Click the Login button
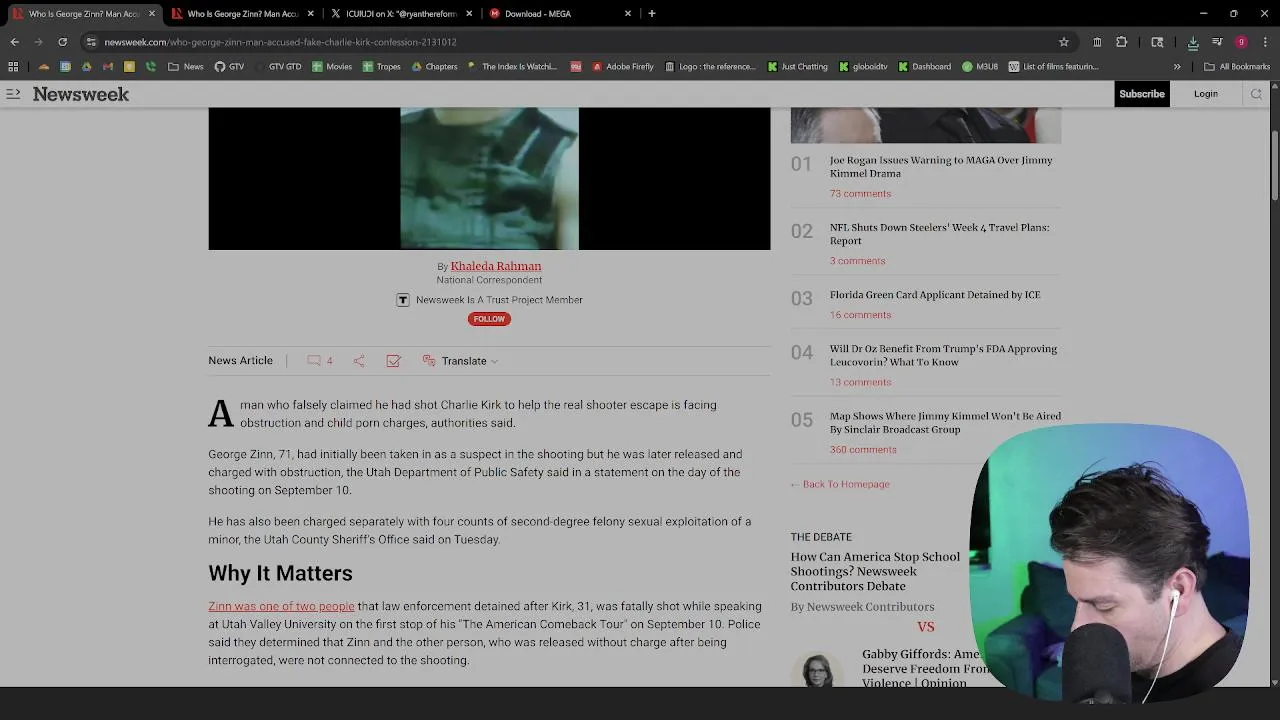1280x720 pixels. [1206, 94]
